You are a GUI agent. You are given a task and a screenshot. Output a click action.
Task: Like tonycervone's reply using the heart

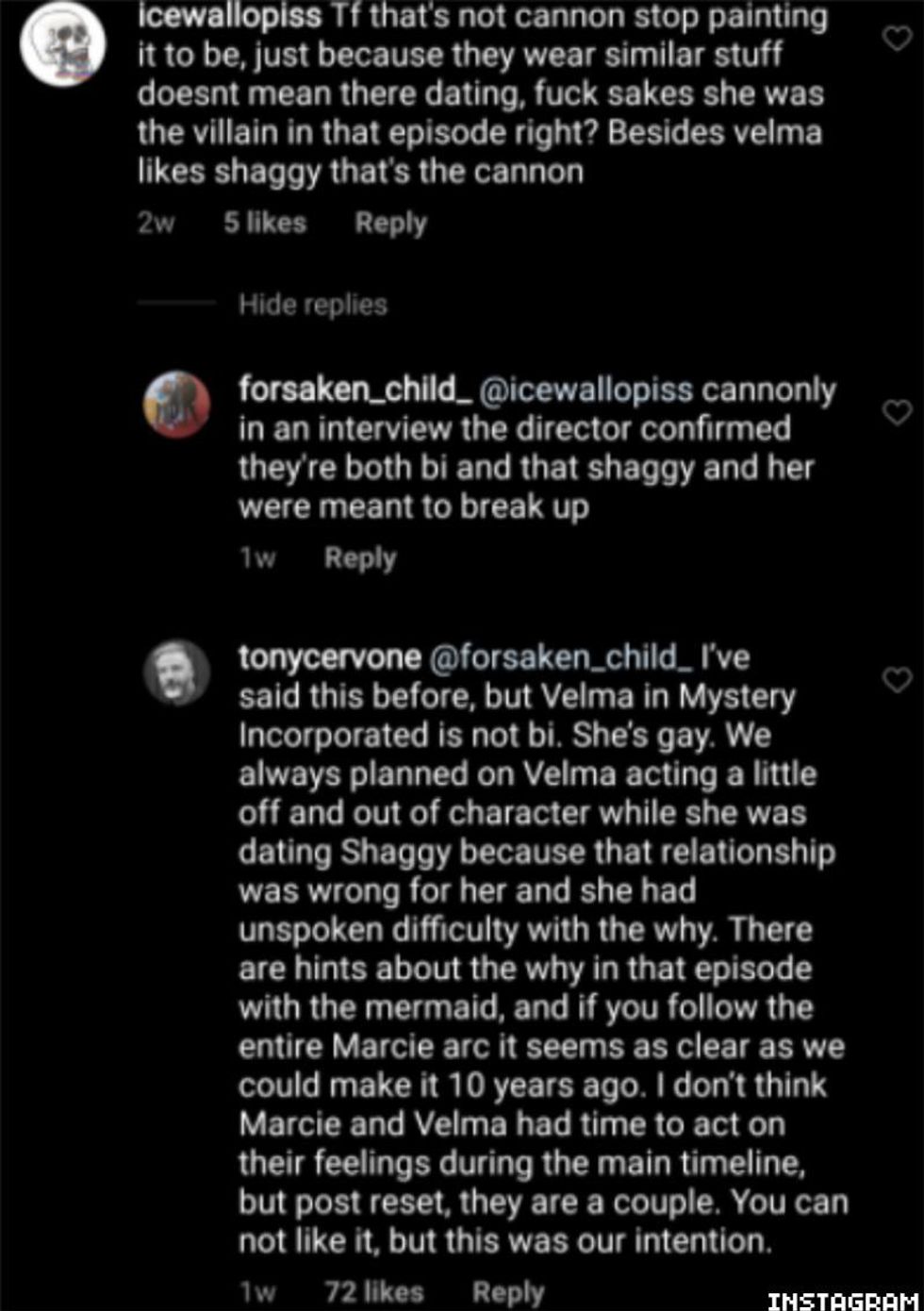(896, 679)
